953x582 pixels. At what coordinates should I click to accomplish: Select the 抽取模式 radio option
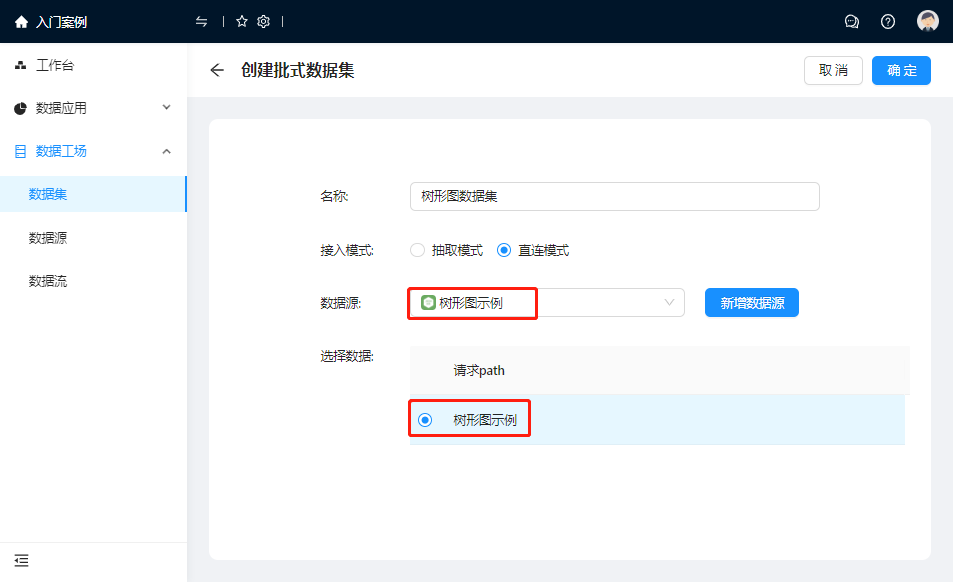[418, 250]
